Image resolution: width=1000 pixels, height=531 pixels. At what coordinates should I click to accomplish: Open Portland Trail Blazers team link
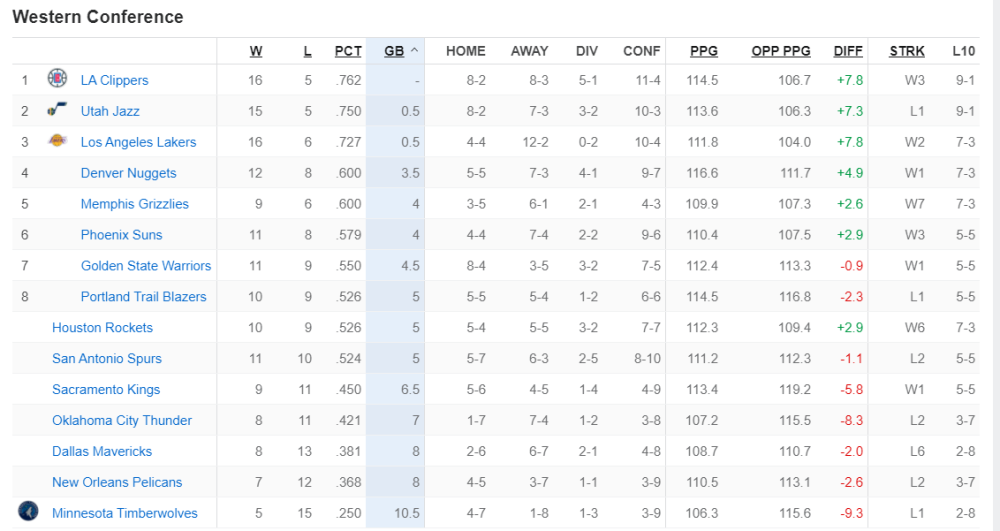[x=143, y=296]
